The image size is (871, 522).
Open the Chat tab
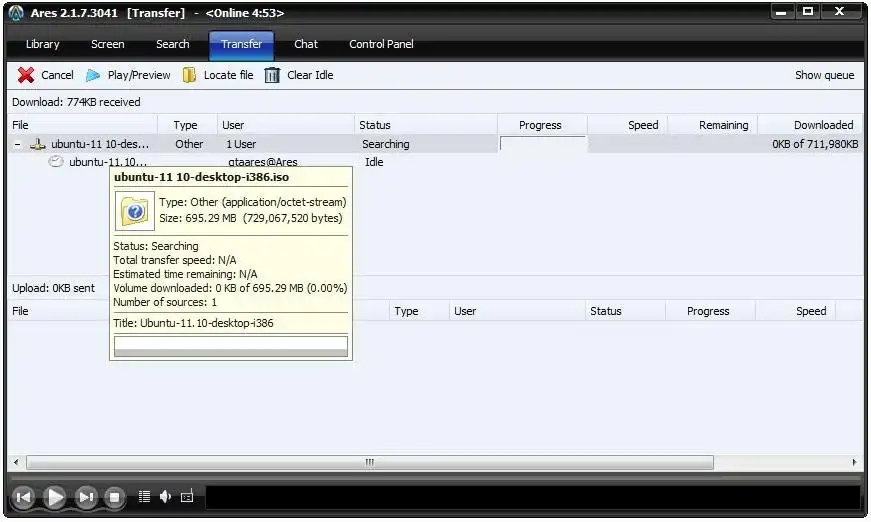pos(306,44)
